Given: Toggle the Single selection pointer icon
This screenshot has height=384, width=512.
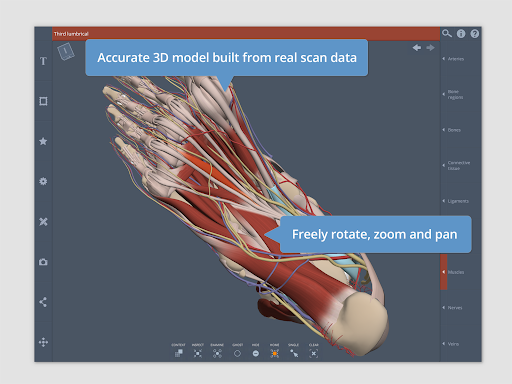Looking at the screenshot, I should pyautogui.click(x=294, y=353).
